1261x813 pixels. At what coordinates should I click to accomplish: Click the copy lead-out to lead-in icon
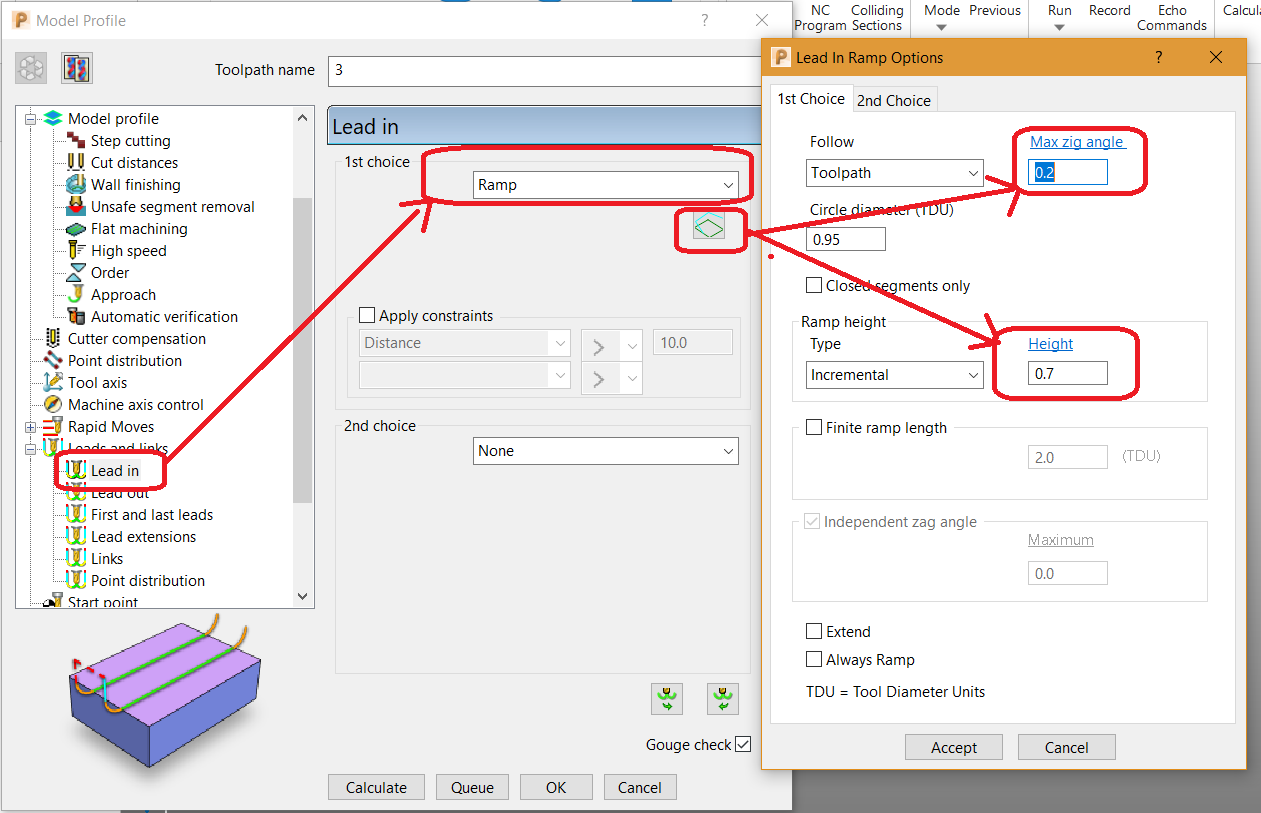pyautogui.click(x=722, y=698)
